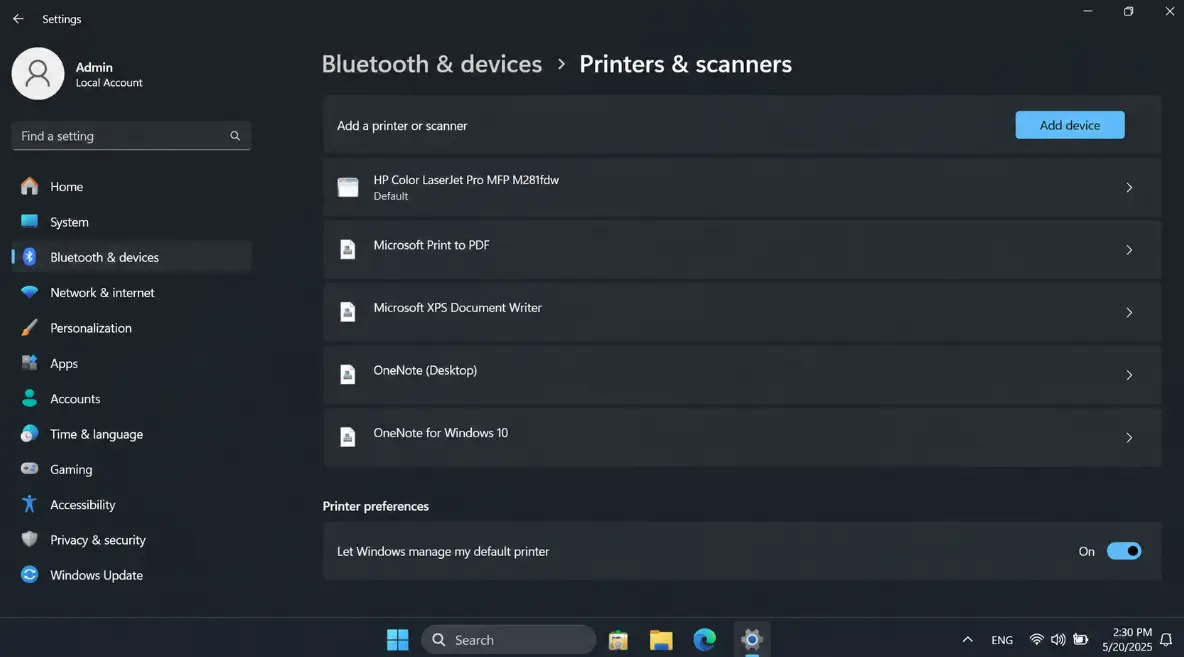
Task: Click the Settings gear taskbar icon
Action: pos(751,640)
